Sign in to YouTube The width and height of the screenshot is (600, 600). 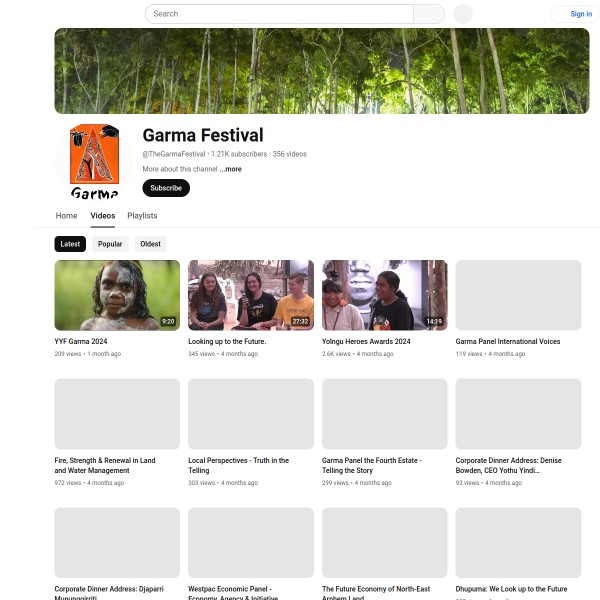point(576,14)
